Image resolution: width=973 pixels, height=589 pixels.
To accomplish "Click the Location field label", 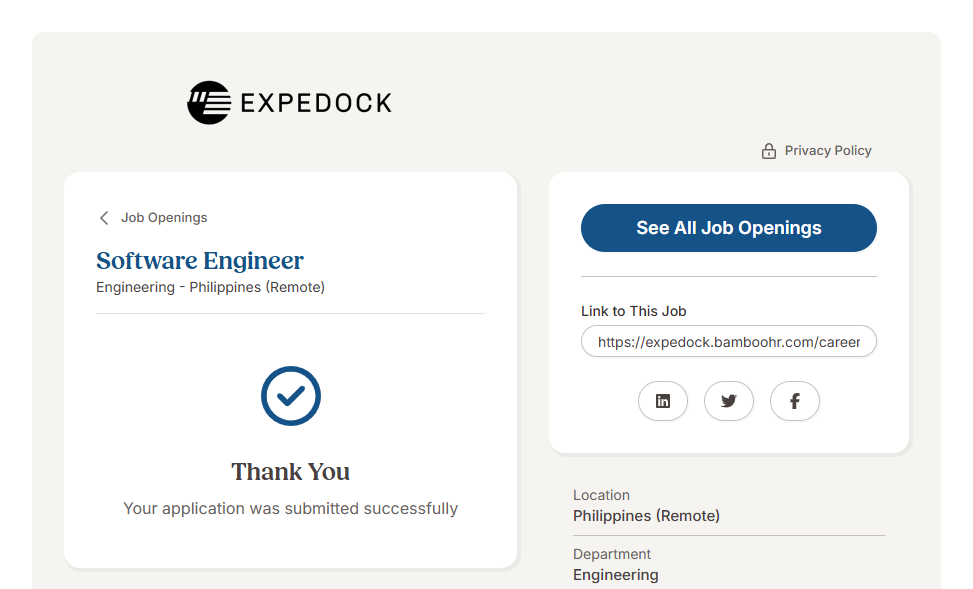I will coord(601,495).
